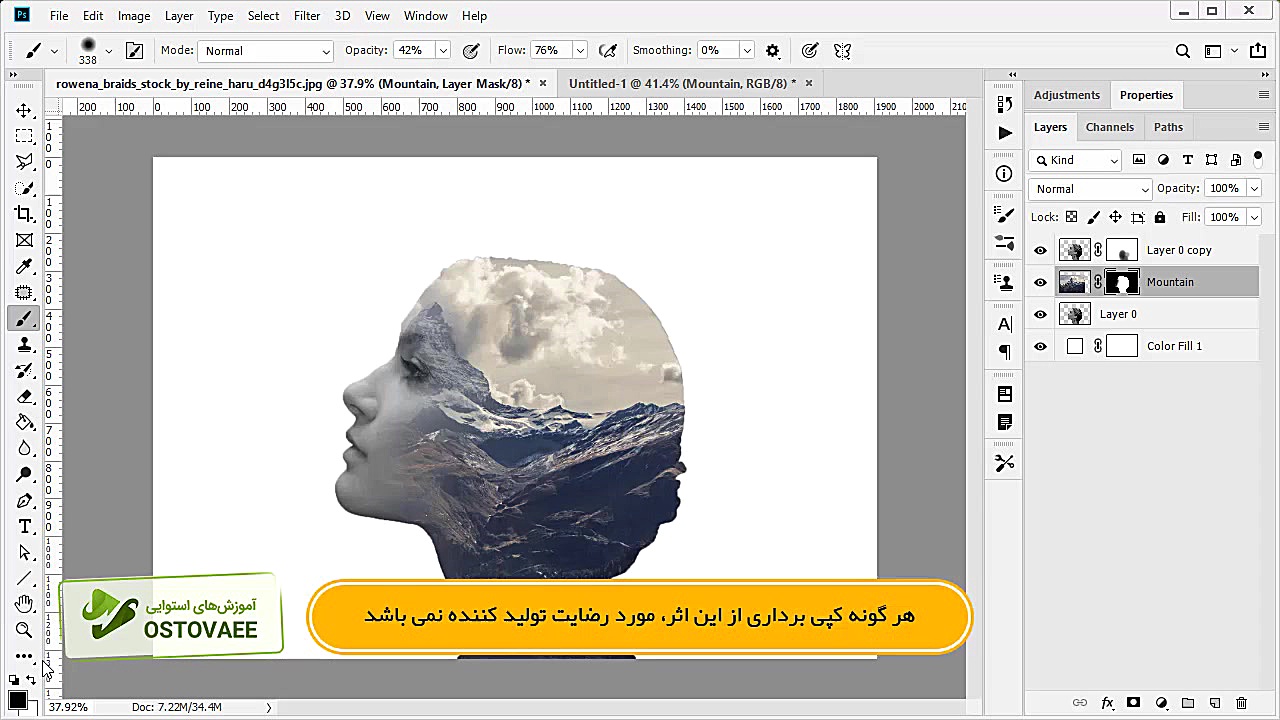Select the Hand tool

click(25, 604)
